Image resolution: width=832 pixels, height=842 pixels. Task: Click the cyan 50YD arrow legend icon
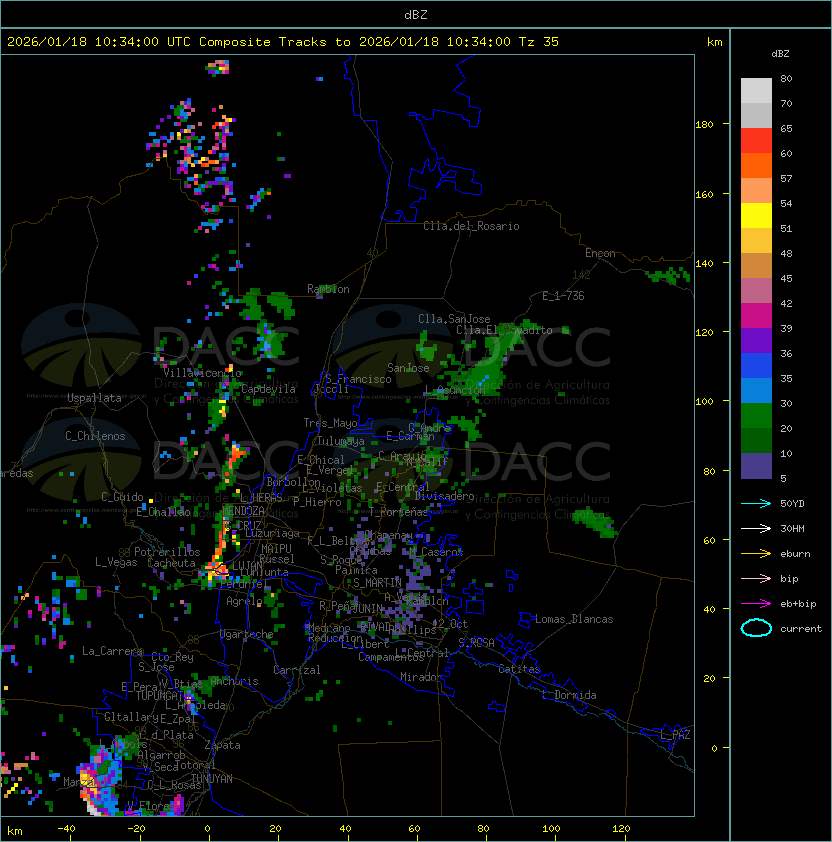[756, 504]
